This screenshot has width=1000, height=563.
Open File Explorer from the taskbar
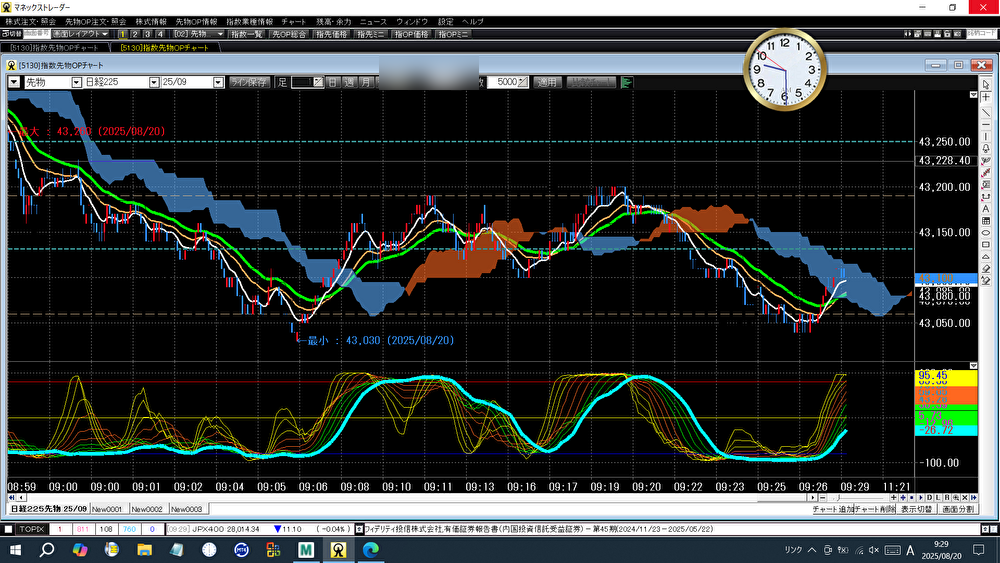pyautogui.click(x=144, y=549)
